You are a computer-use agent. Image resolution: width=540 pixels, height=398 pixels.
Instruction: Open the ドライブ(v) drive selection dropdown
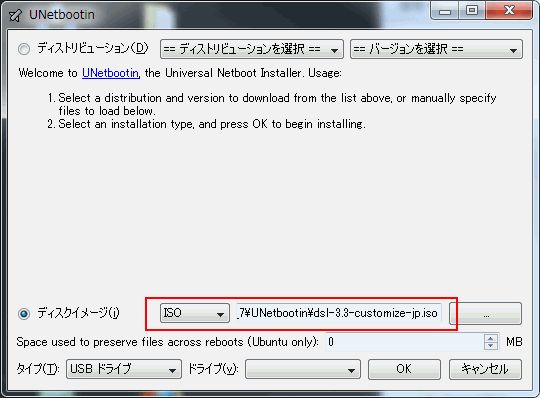(x=303, y=369)
